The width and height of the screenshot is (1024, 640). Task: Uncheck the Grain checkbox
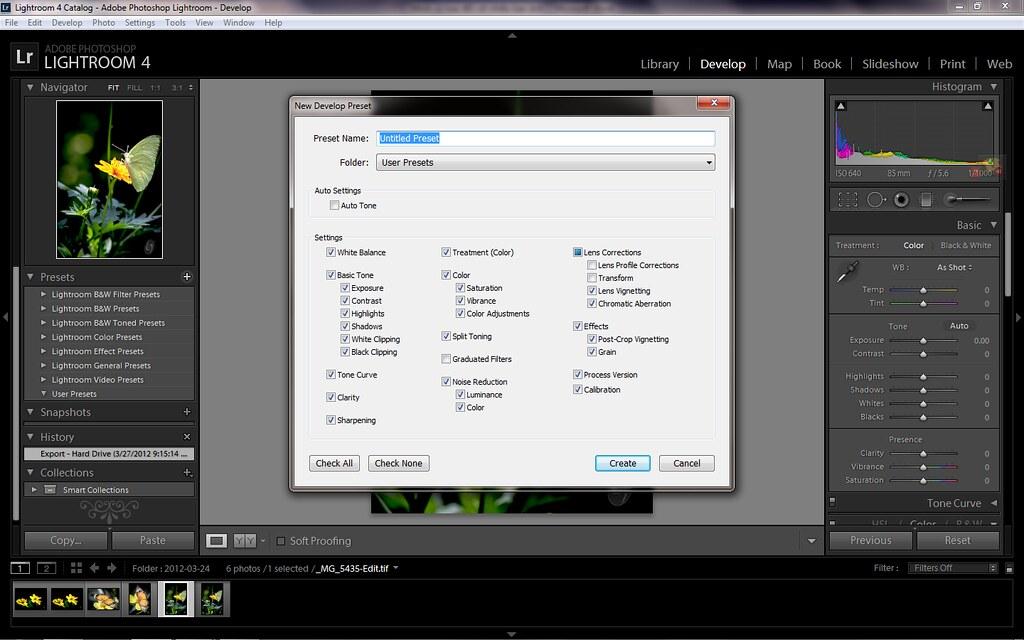pyautogui.click(x=592, y=351)
